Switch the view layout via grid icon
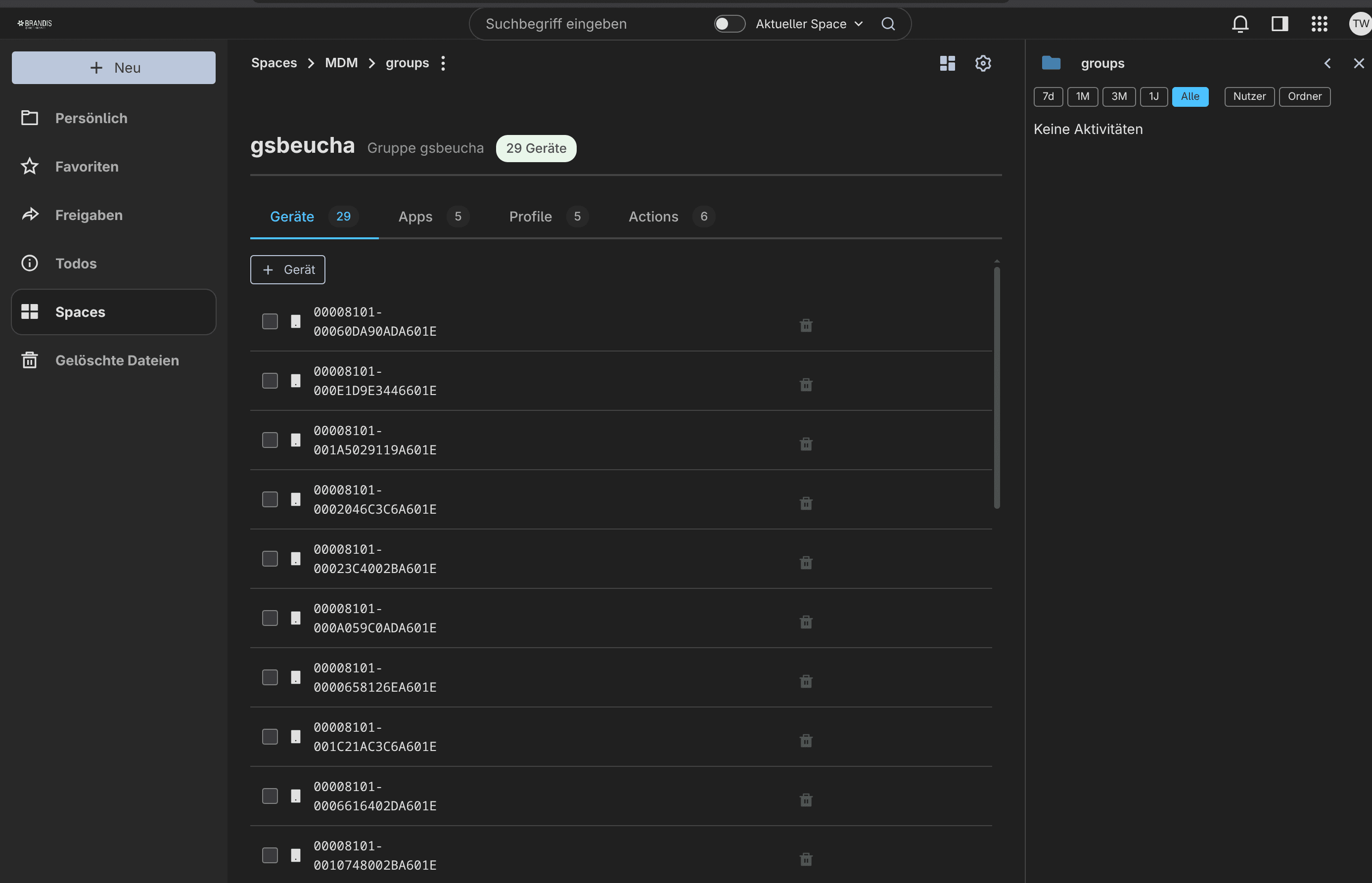The width and height of the screenshot is (1372, 883). (x=948, y=63)
